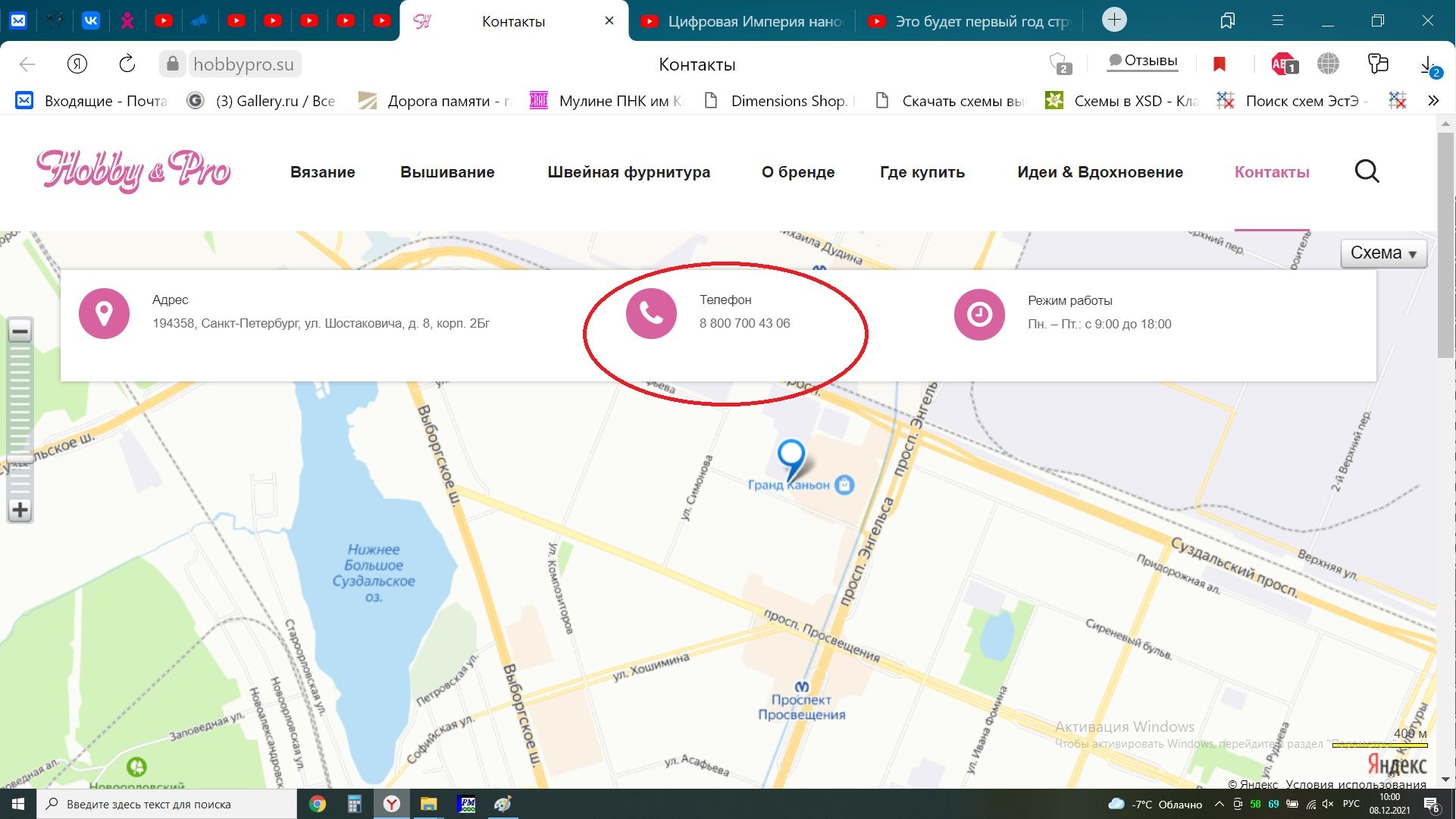Expand the Схема map type dropdown
This screenshot has height=819, width=1456.
point(1383,253)
